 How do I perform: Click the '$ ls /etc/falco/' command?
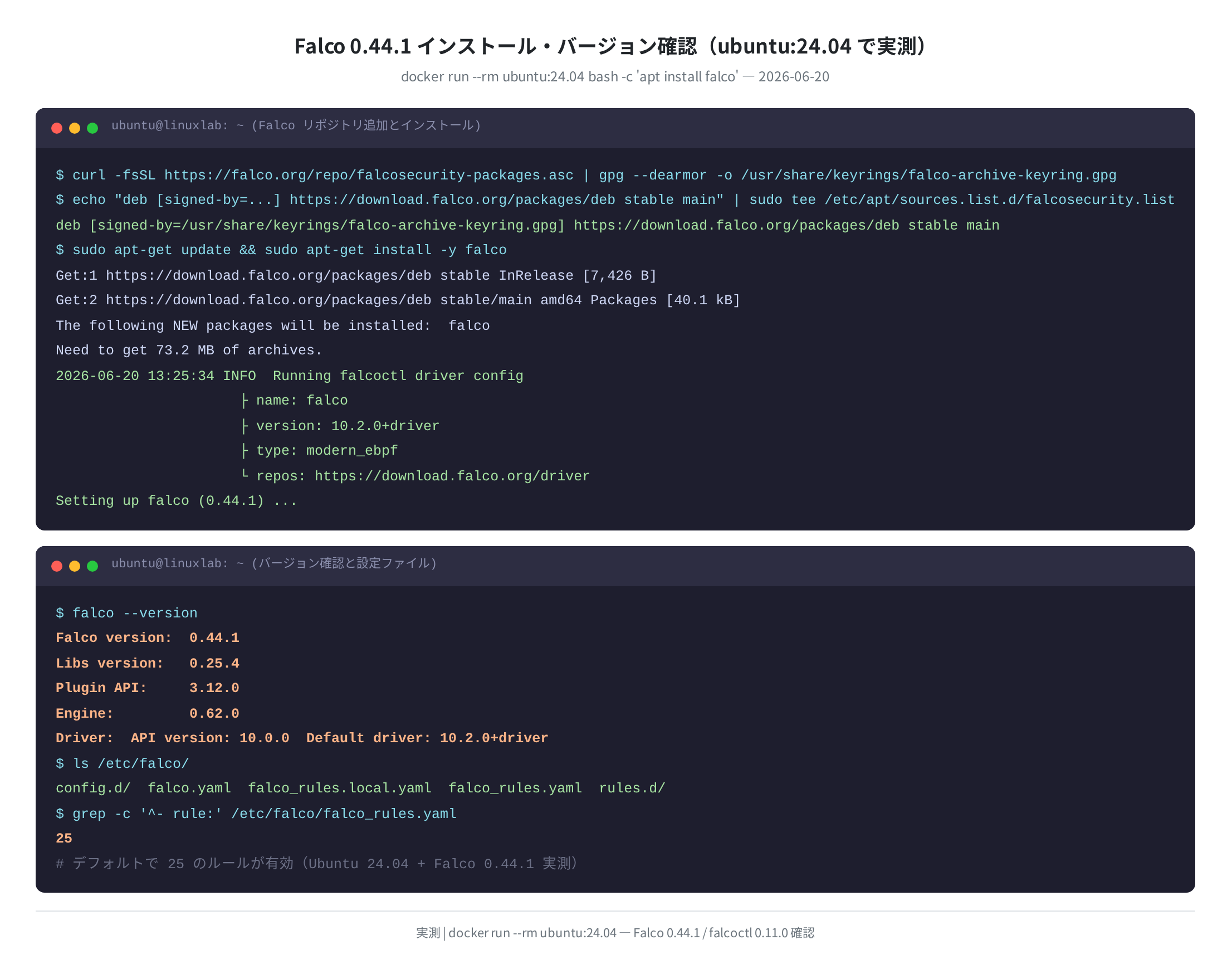pos(123,764)
